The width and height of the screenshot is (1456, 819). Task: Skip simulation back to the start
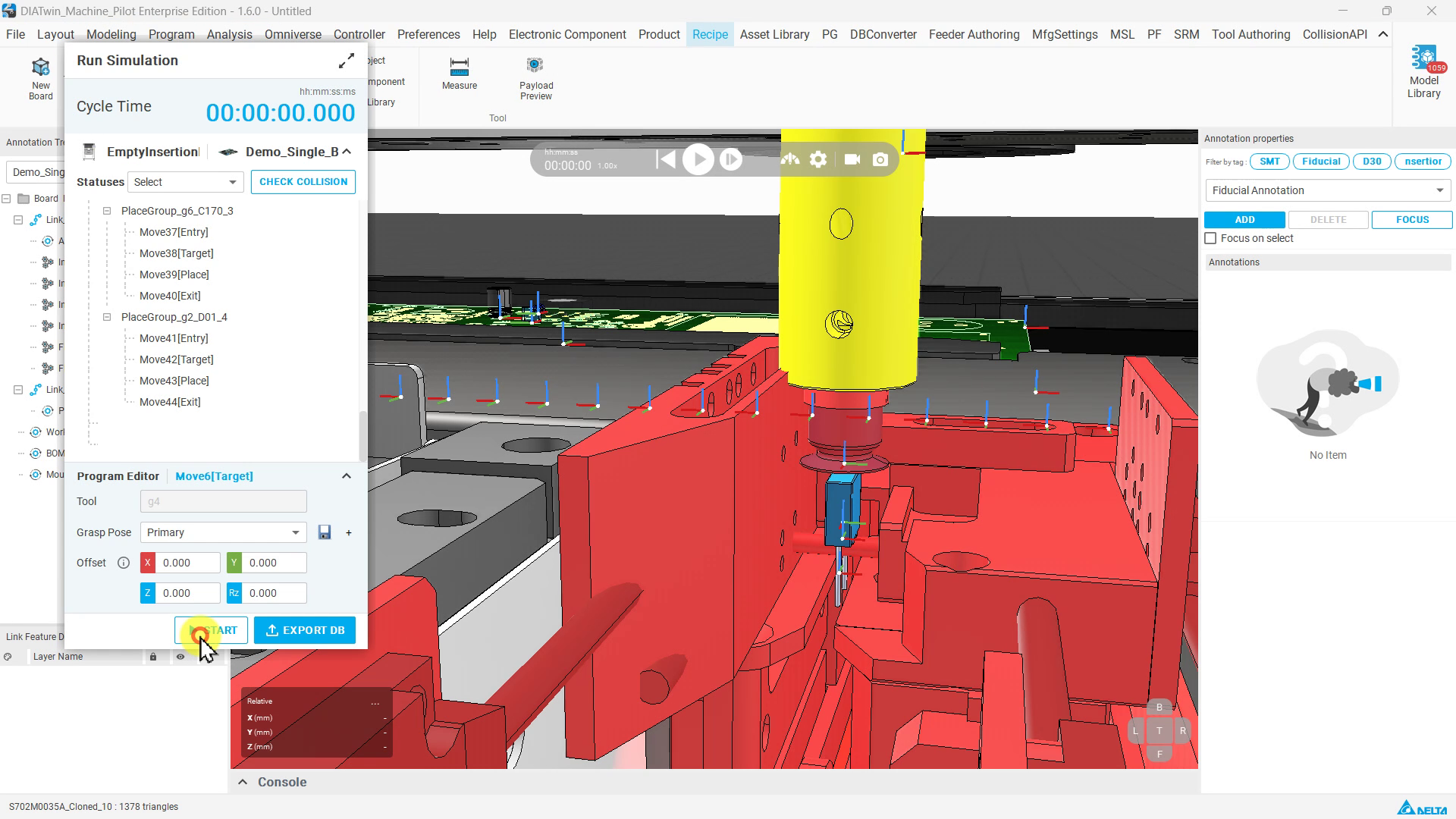[666, 159]
